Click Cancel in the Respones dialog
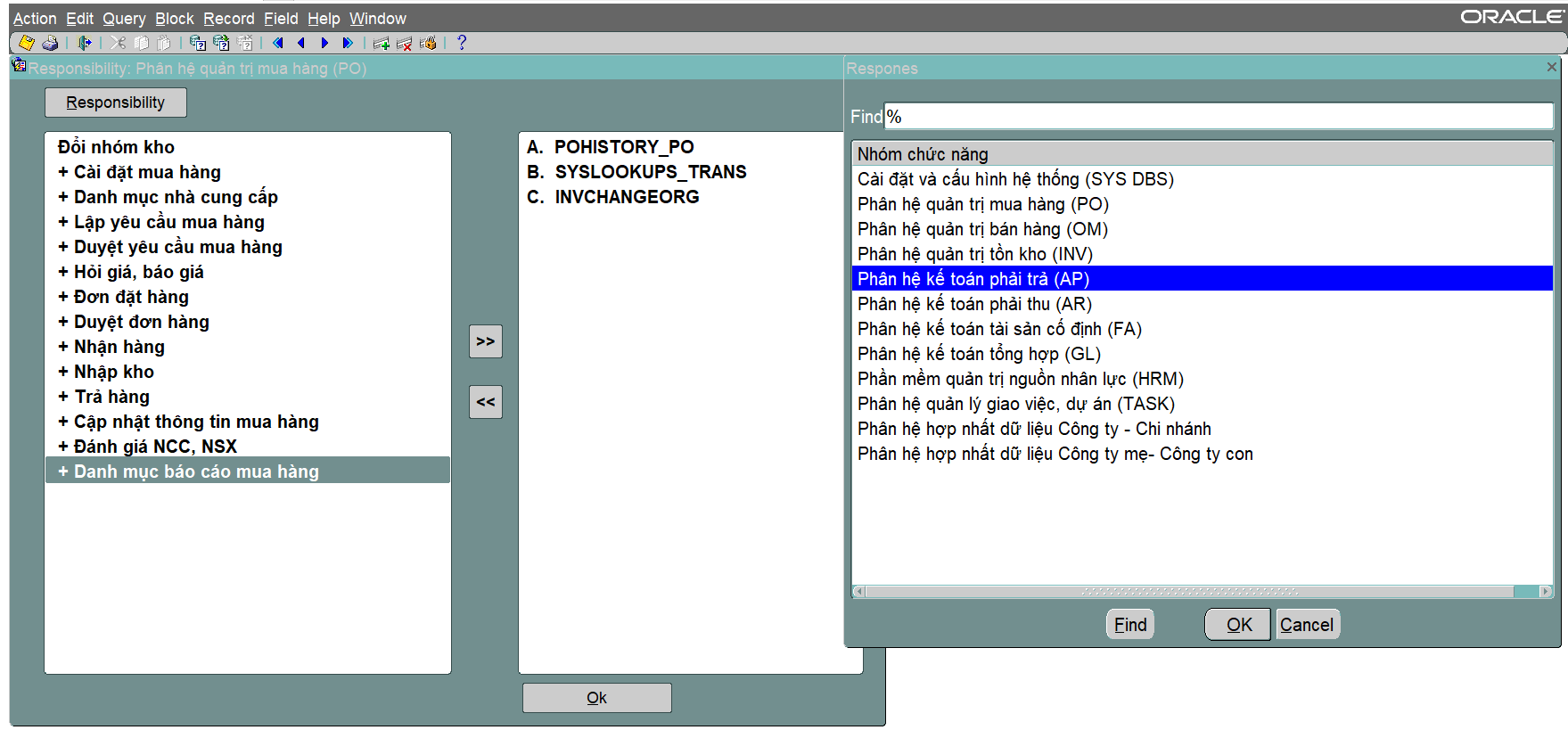 click(x=1307, y=624)
